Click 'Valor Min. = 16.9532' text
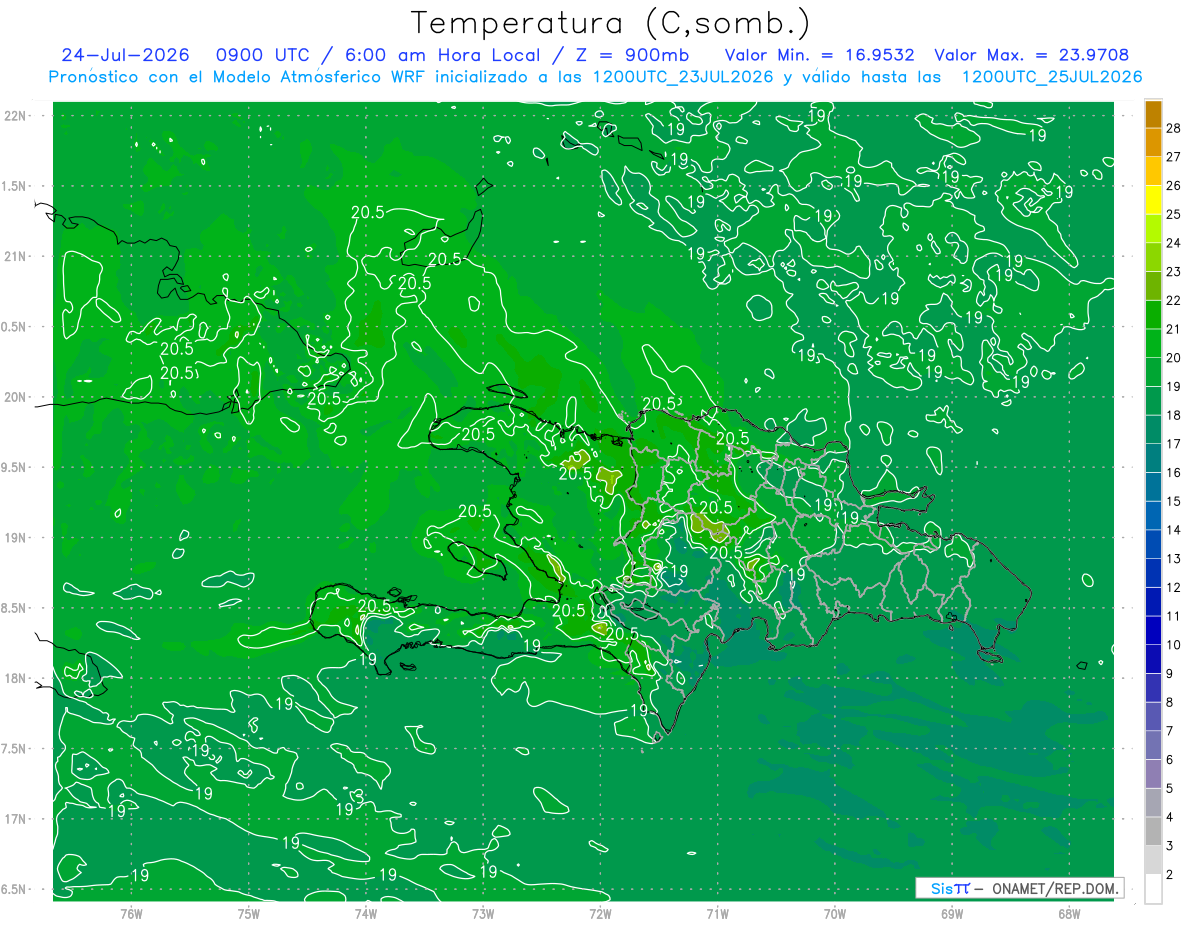This screenshot has width=1200, height=927. coord(819,55)
